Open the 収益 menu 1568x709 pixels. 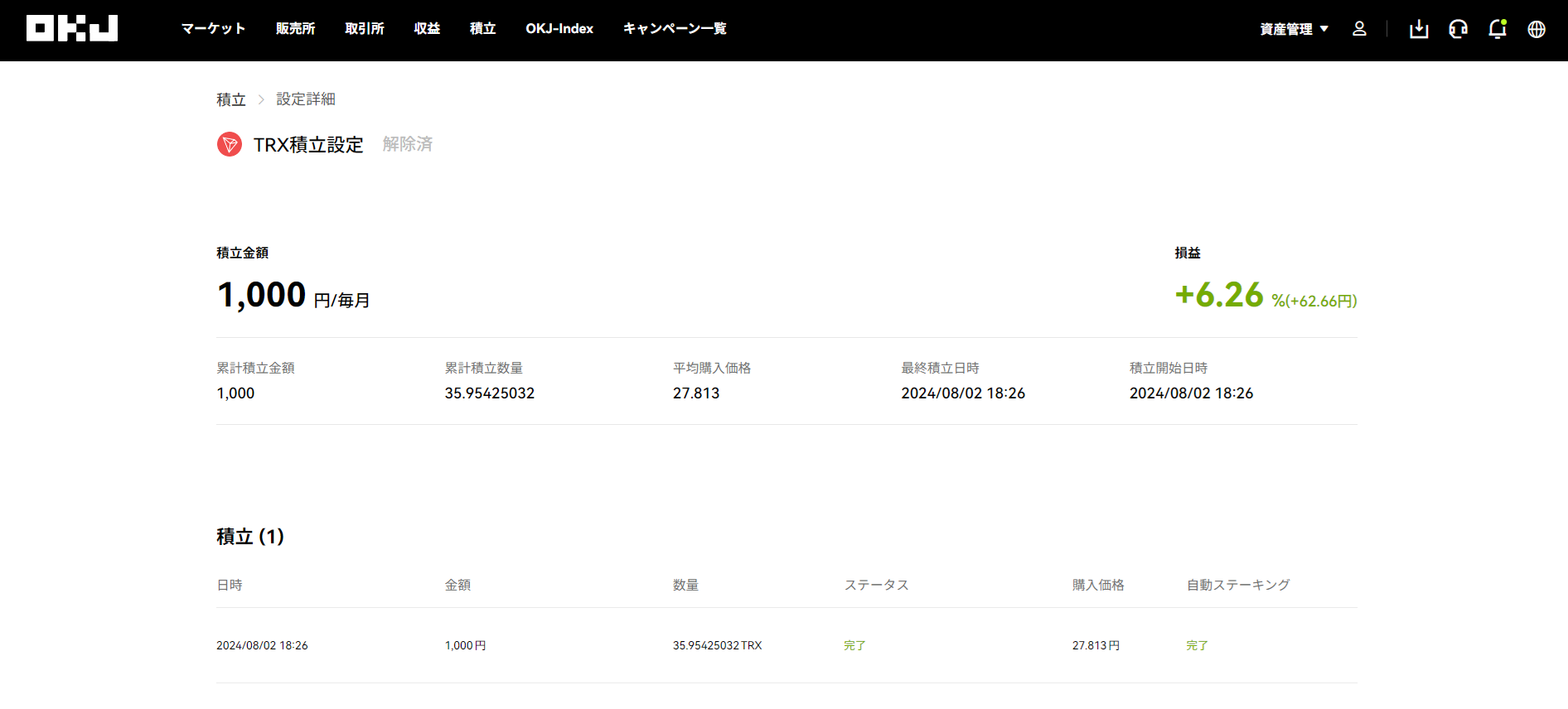(x=427, y=28)
